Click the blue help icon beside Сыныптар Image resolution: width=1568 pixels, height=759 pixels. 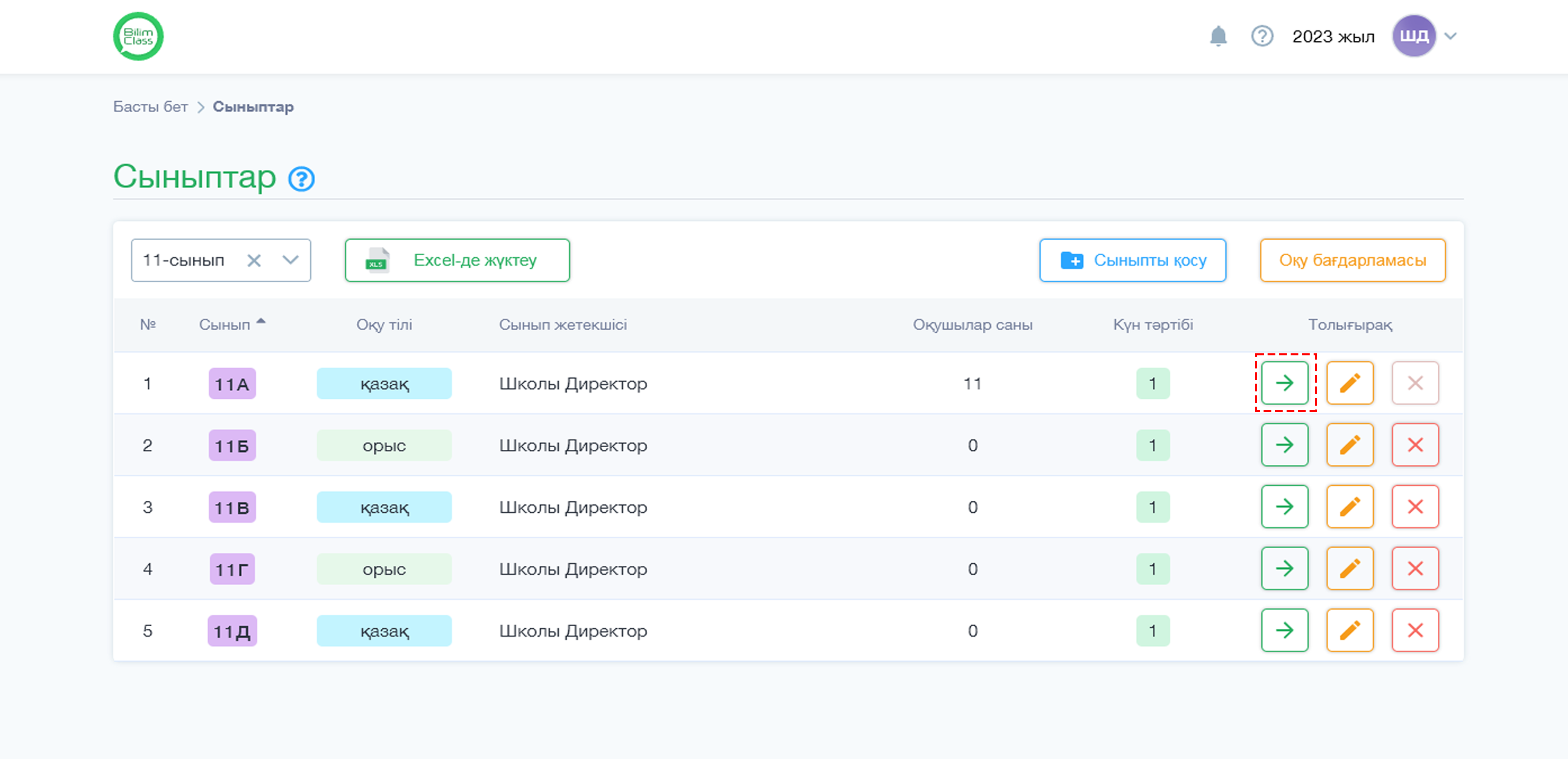tap(301, 179)
